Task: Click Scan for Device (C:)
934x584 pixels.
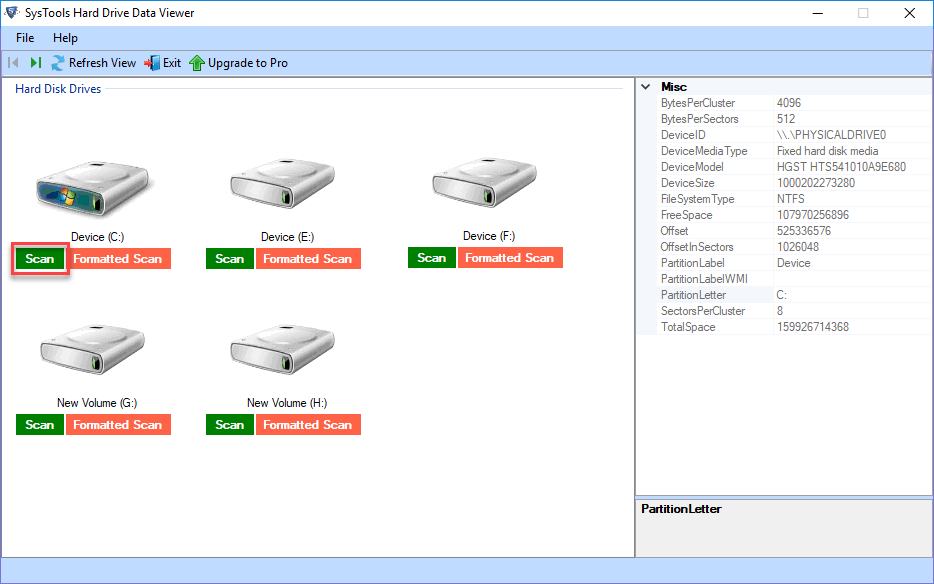Action: (x=40, y=259)
